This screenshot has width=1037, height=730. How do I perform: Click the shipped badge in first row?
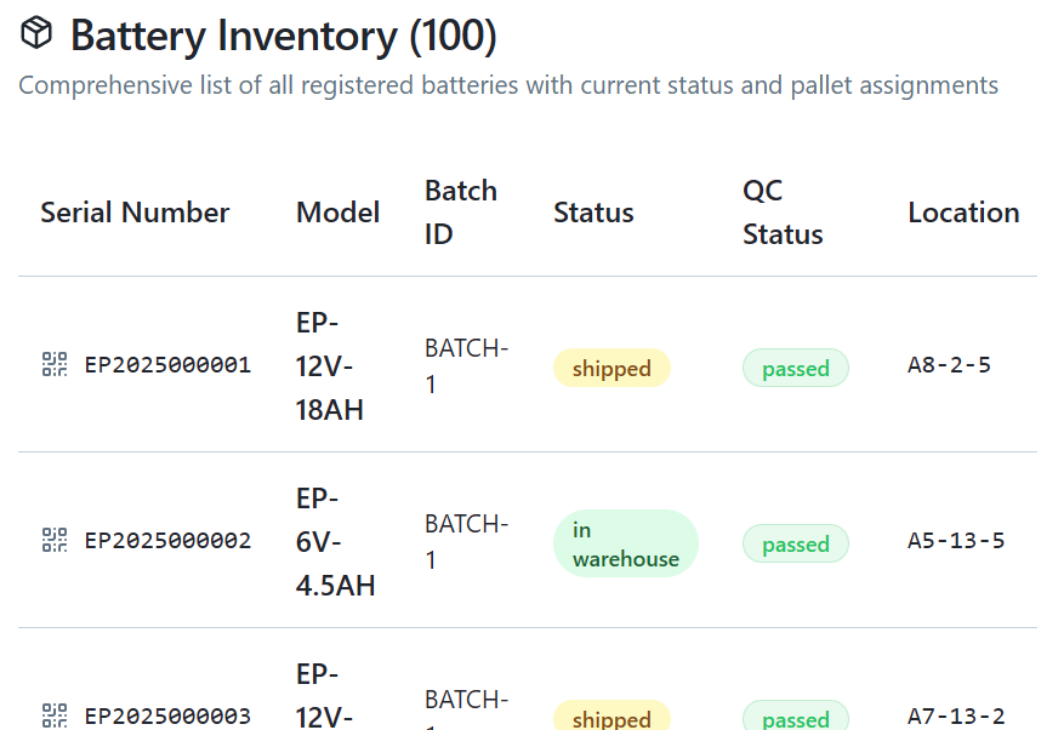611,368
